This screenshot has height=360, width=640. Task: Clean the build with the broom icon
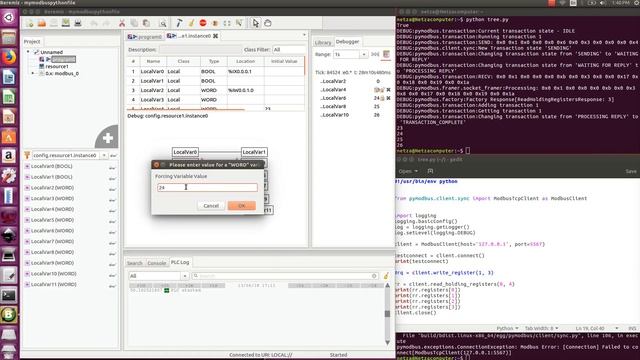click(x=191, y=23)
